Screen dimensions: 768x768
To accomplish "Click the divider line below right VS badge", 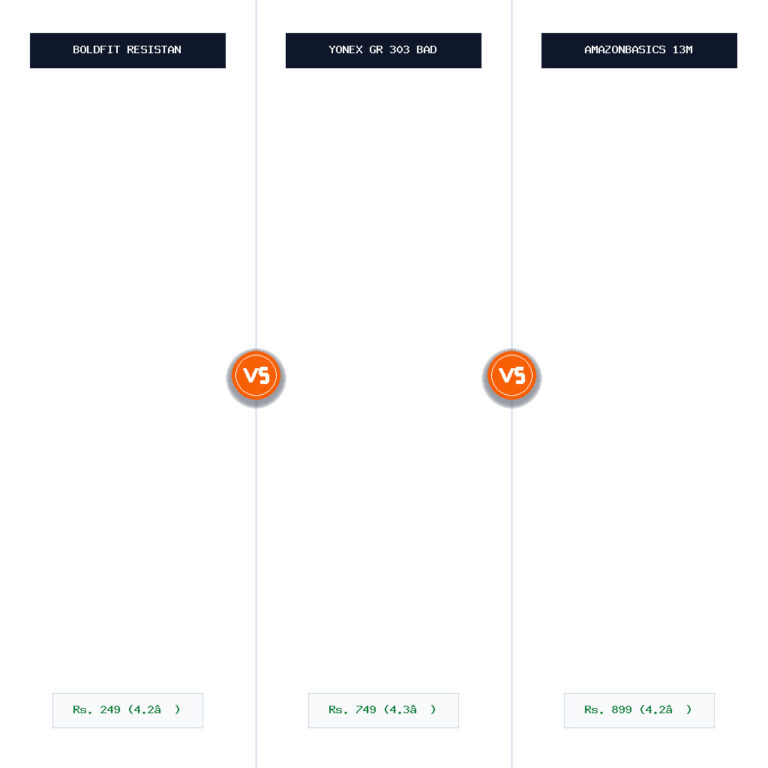I will tap(512, 586).
